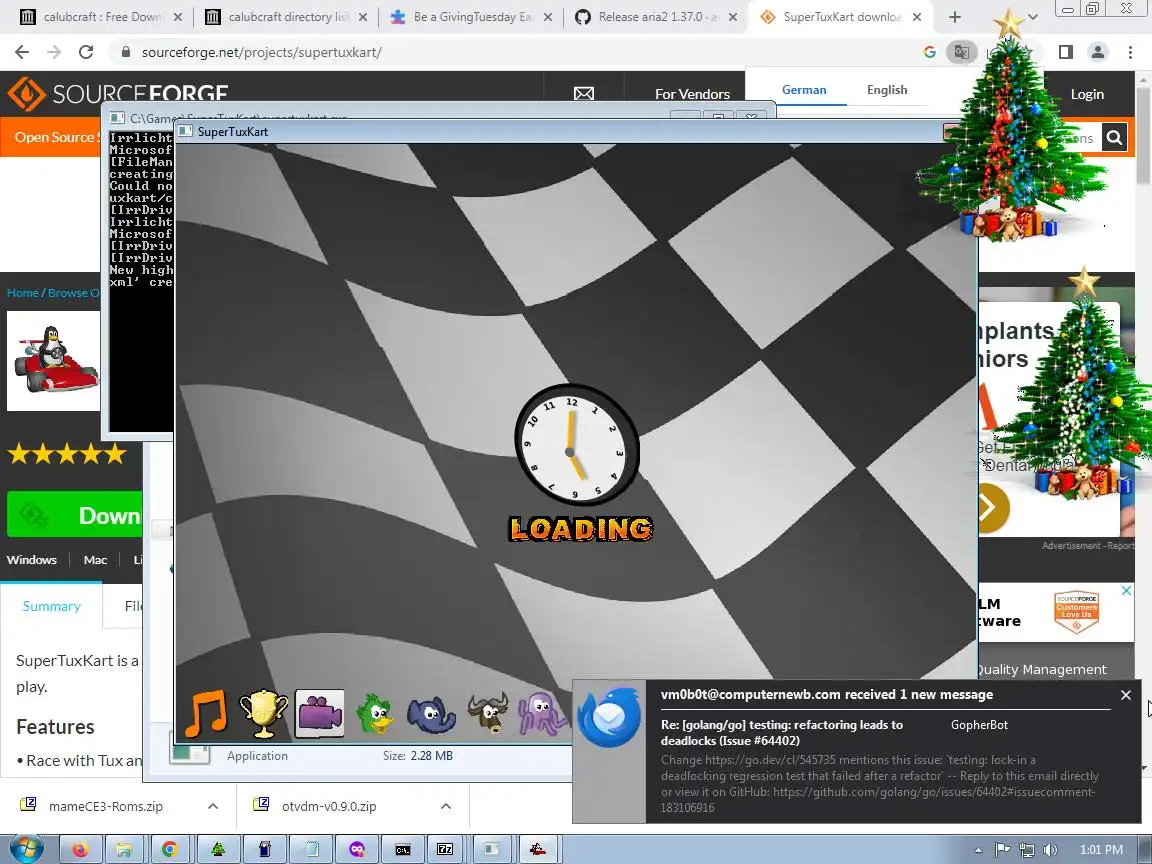
Task: Select German in the translate popup
Action: tap(804, 90)
